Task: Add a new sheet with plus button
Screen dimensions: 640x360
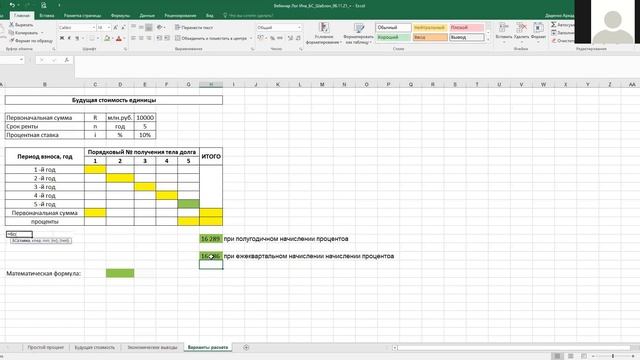Action: click(246, 347)
